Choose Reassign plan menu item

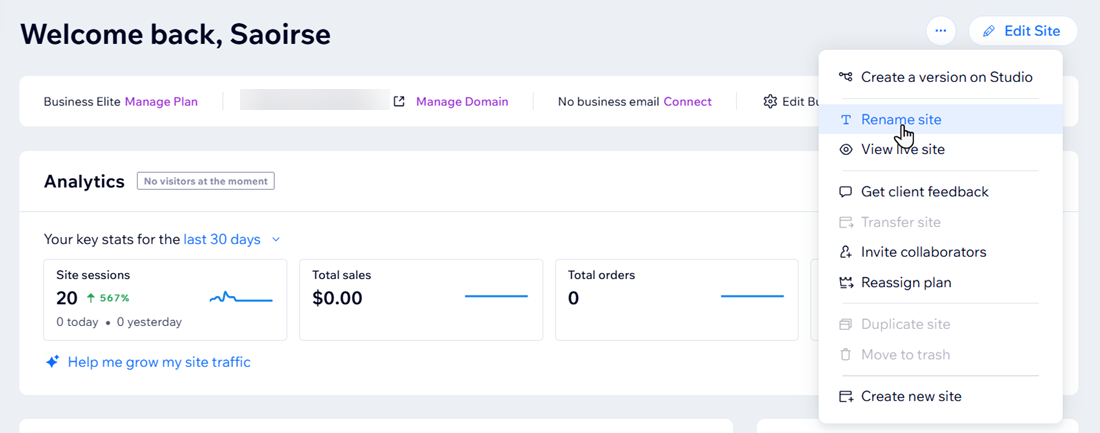(941, 283)
